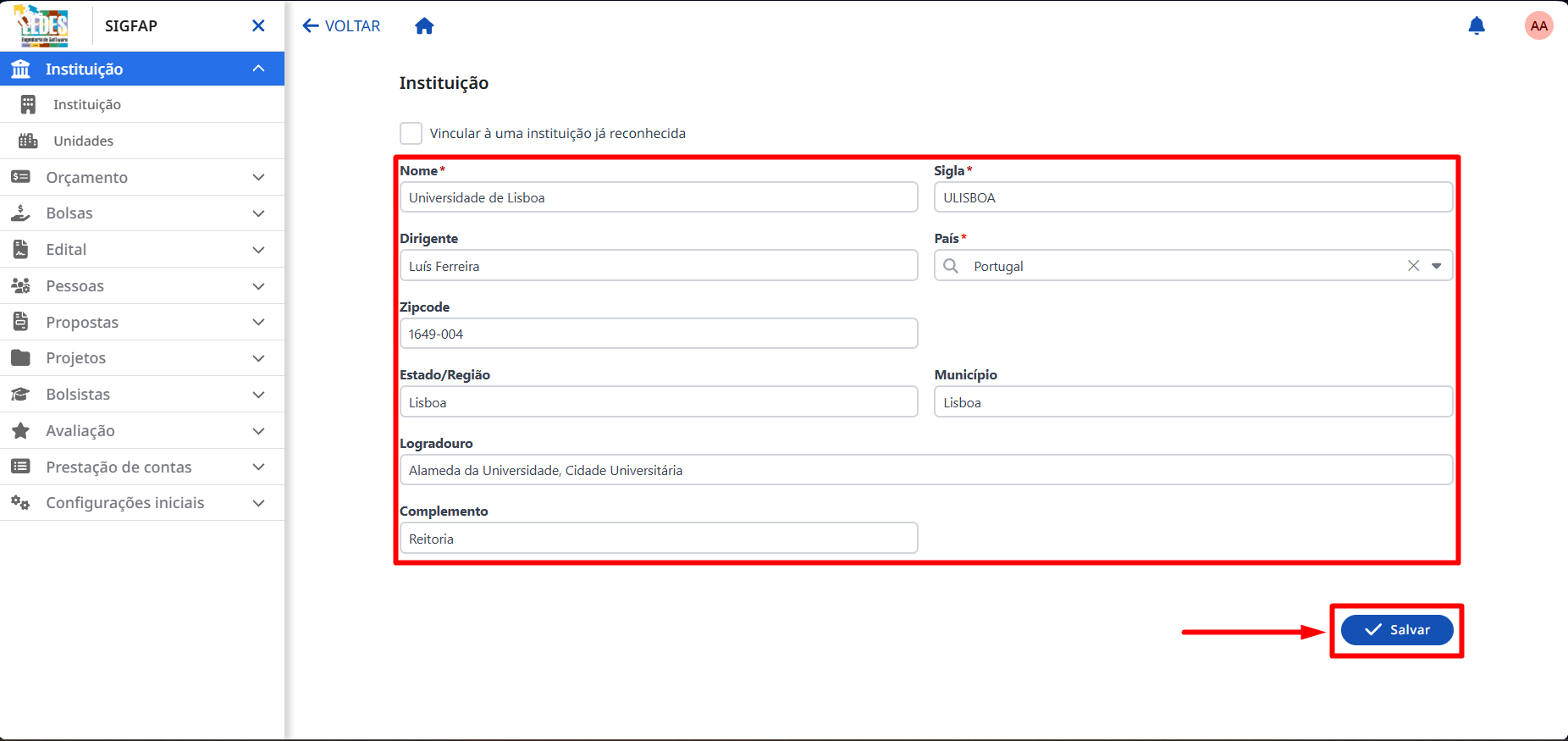The height and width of the screenshot is (741, 1568).
Task: Click the Complemento input field
Action: coord(659,539)
